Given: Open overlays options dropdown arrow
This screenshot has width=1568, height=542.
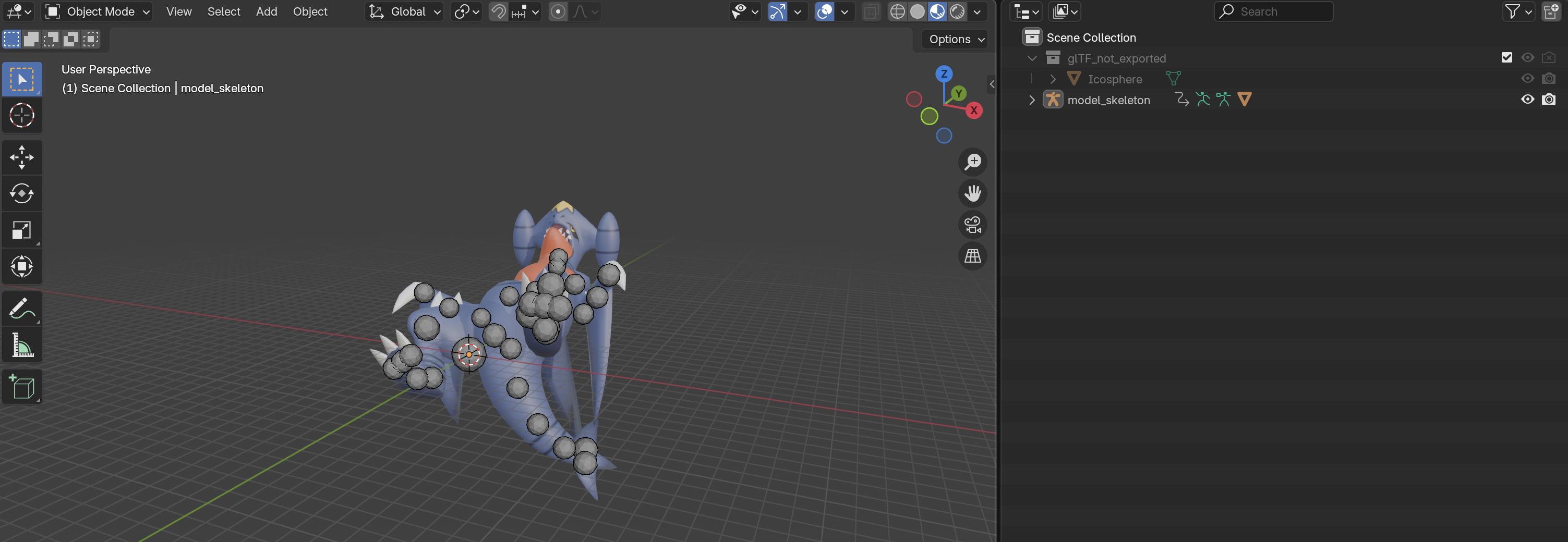Looking at the screenshot, I should pos(845,11).
